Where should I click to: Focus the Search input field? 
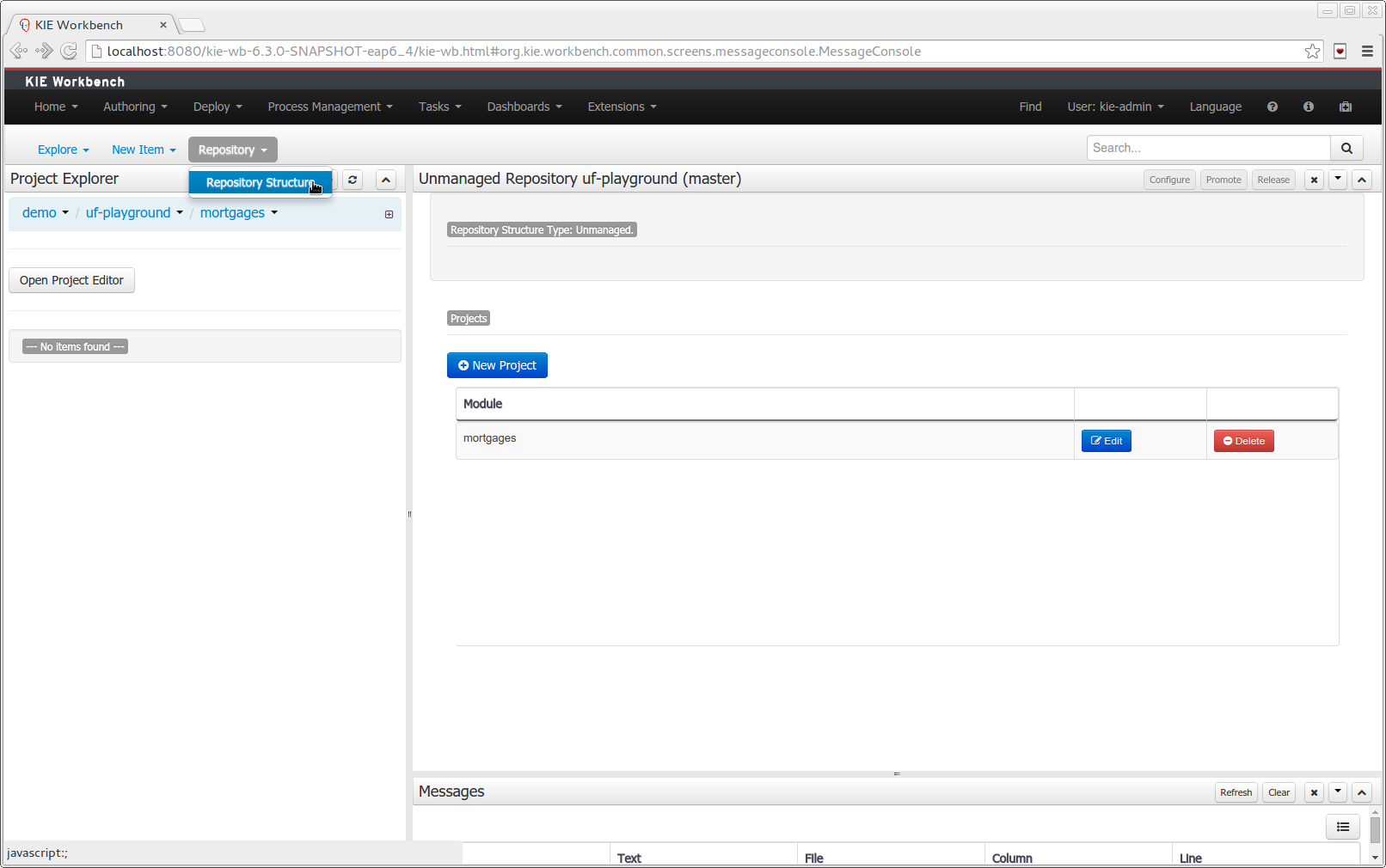pos(1208,148)
